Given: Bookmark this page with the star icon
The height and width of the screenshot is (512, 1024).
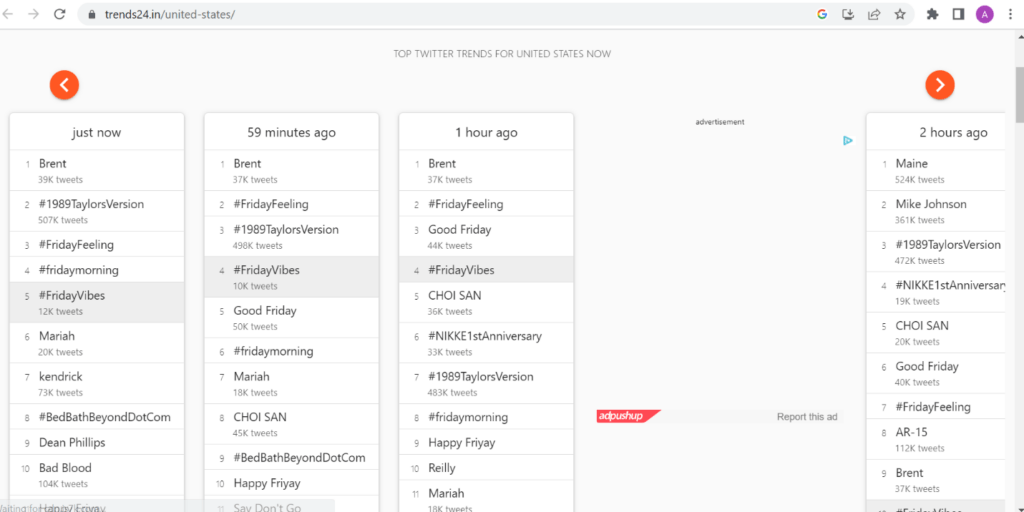Looking at the screenshot, I should point(900,14).
